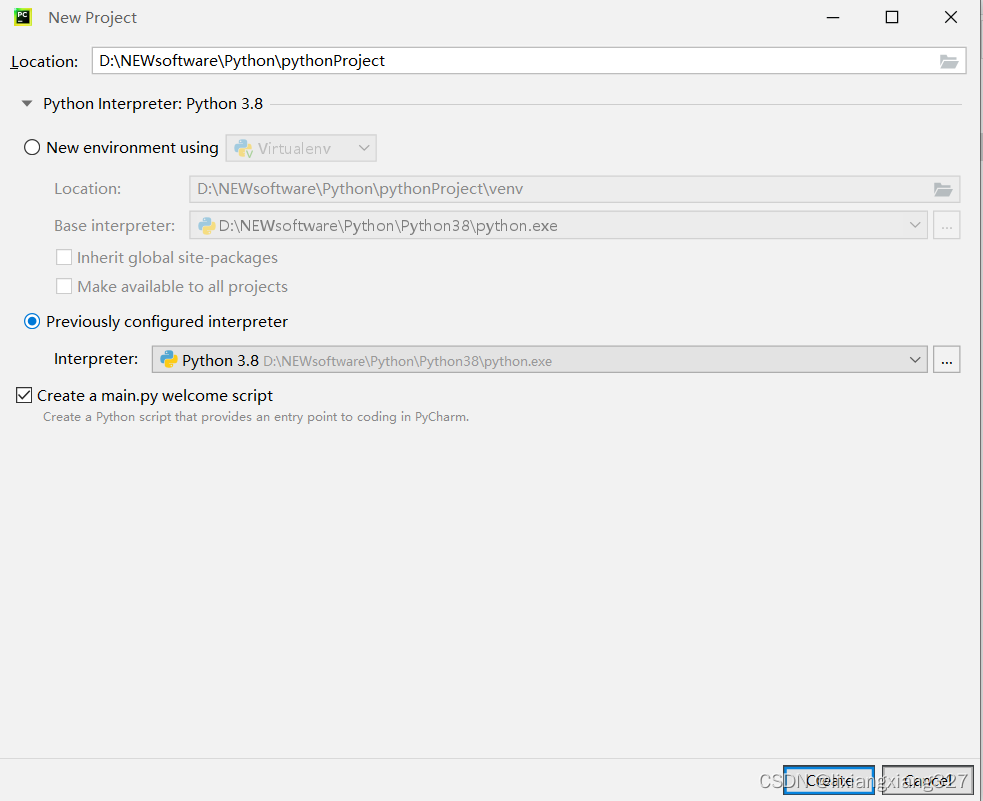
Task: Click the Python icon in Base interpreter field
Action: coord(206,225)
